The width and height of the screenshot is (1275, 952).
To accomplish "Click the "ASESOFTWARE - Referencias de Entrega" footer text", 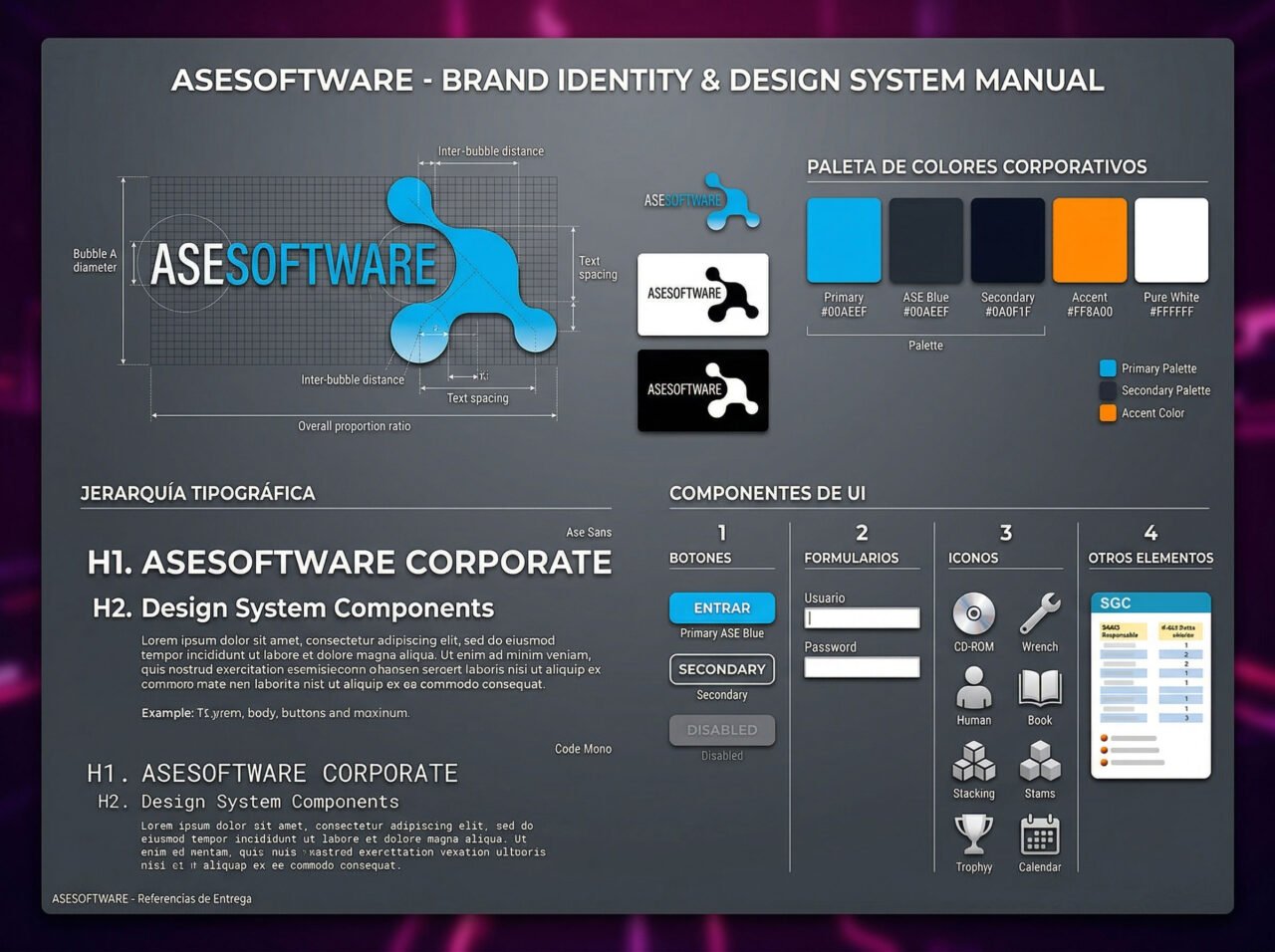I will pos(151,898).
